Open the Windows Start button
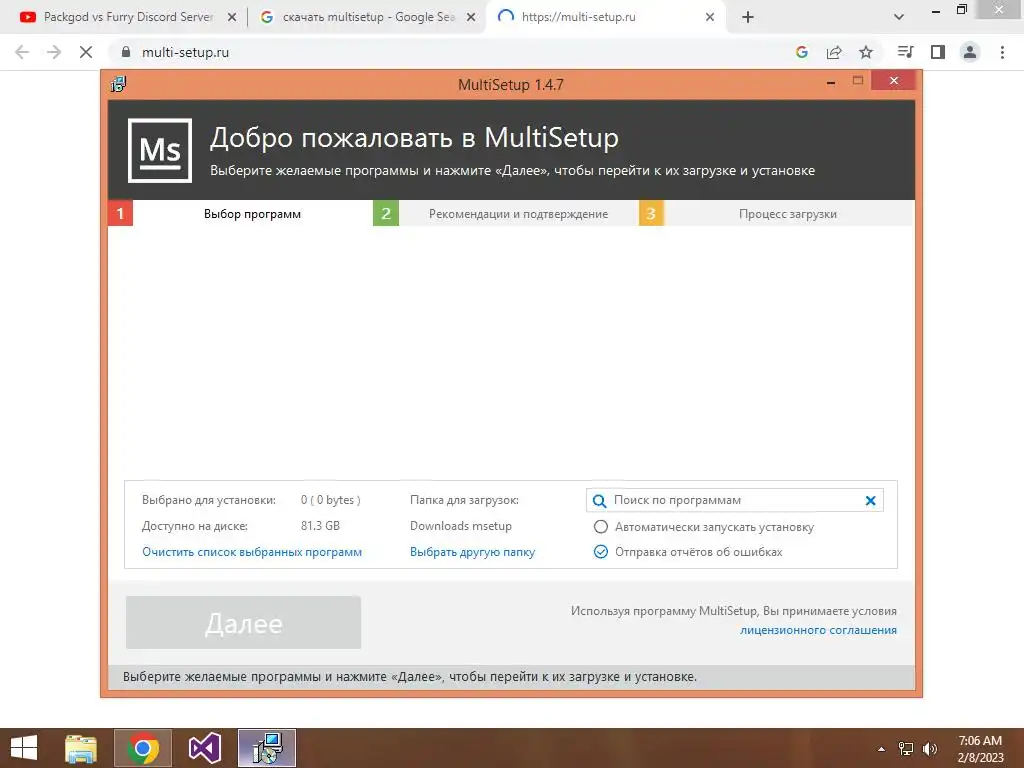Screen dimensions: 1024x768 pos(24,748)
